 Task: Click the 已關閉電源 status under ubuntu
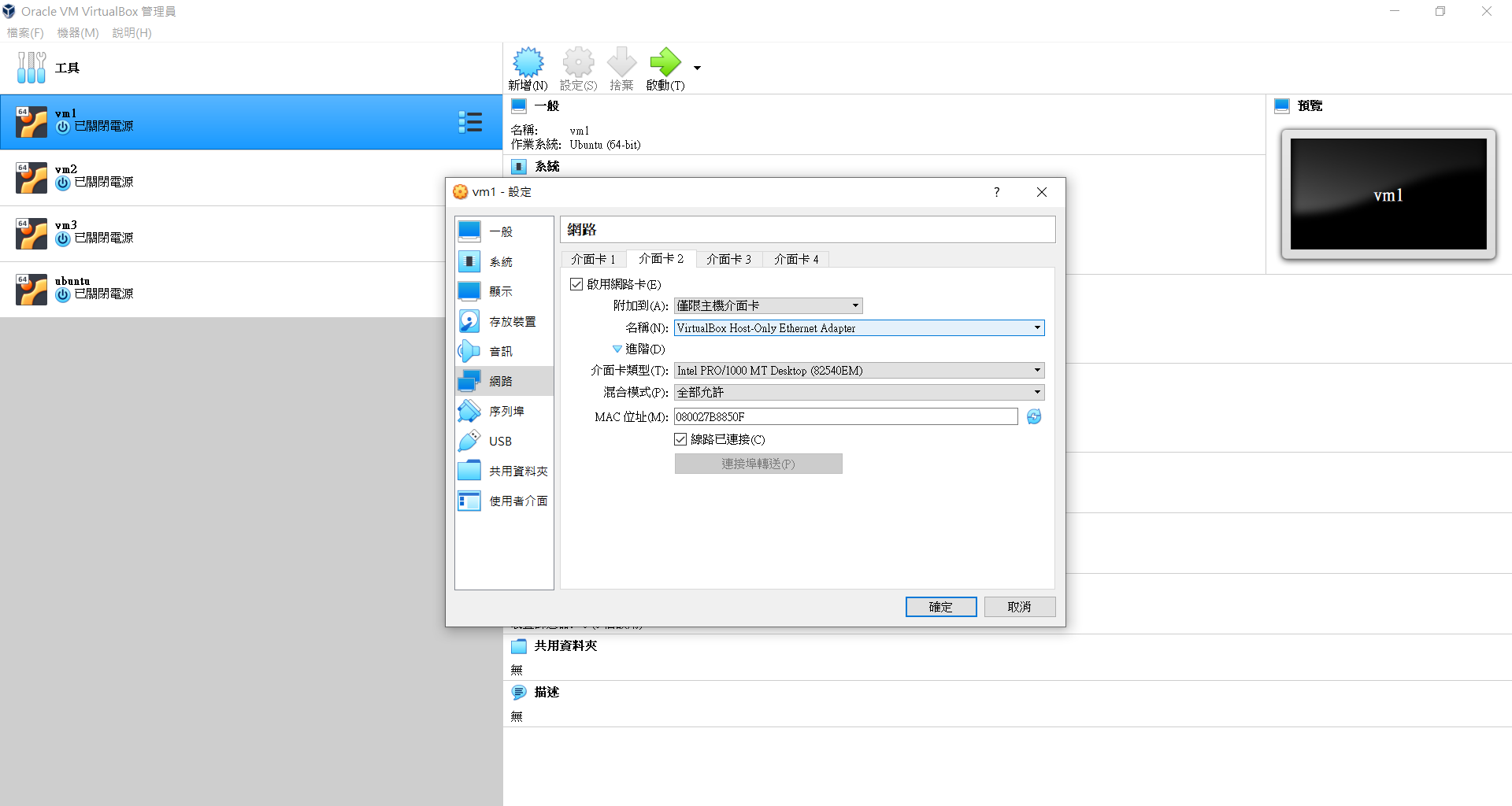coord(104,294)
